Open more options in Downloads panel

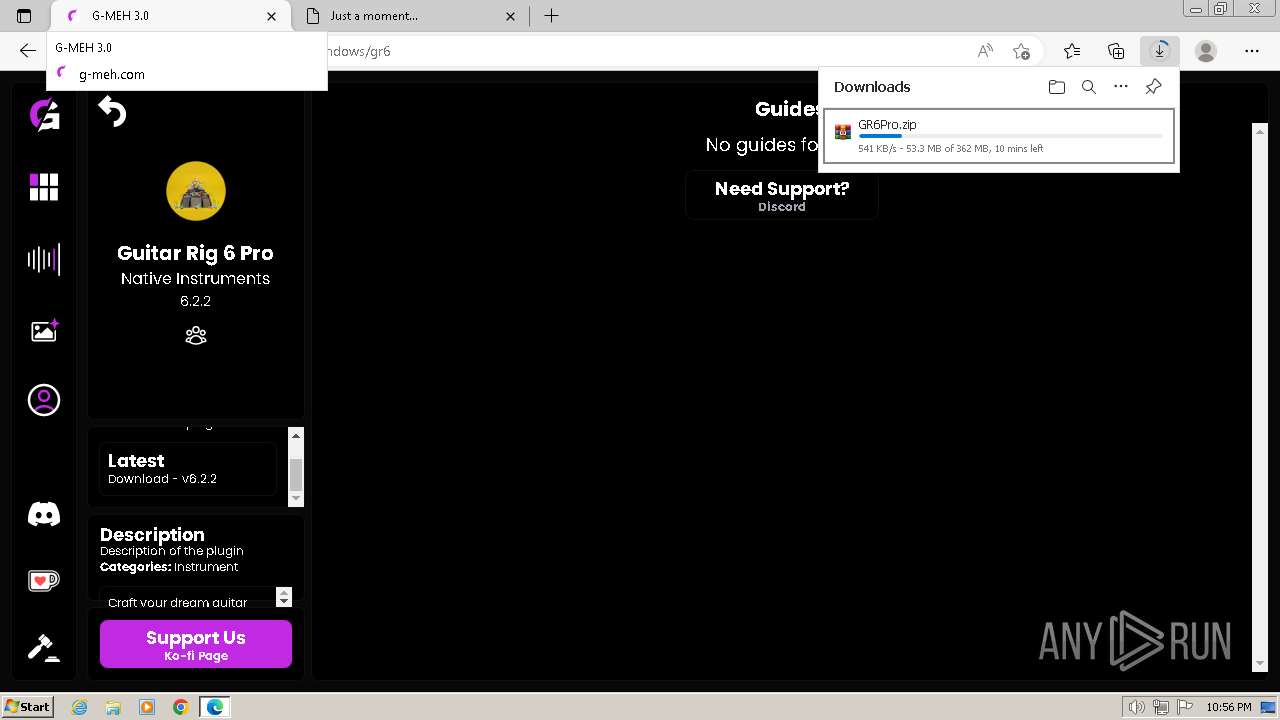pos(1121,87)
